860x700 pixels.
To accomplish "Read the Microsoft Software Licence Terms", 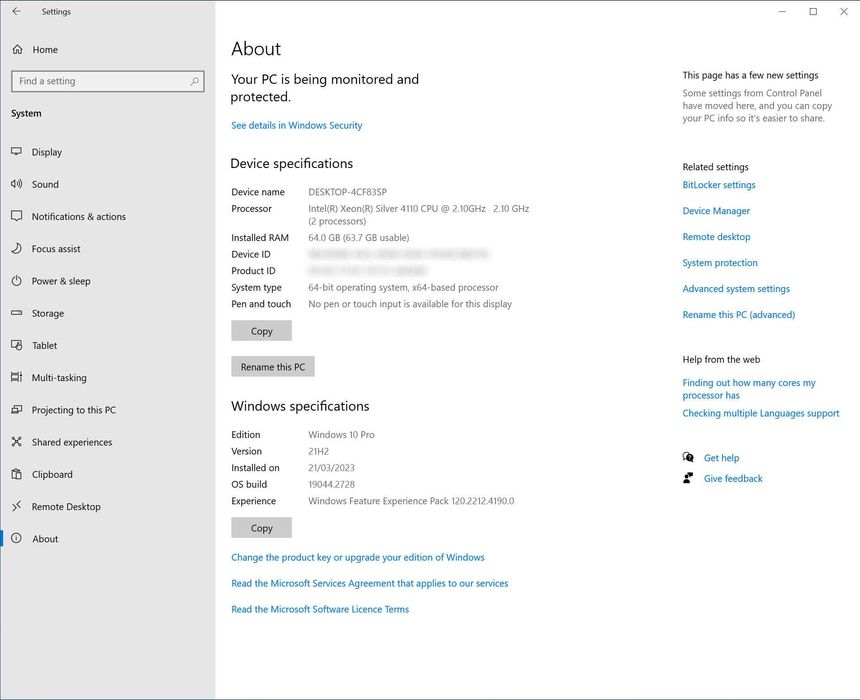I will 320,609.
